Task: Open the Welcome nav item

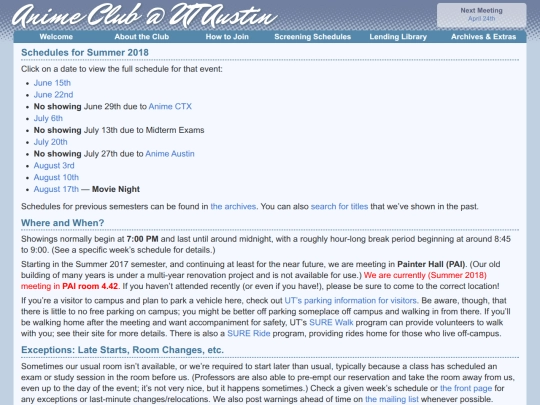Action: pyautogui.click(x=56, y=37)
